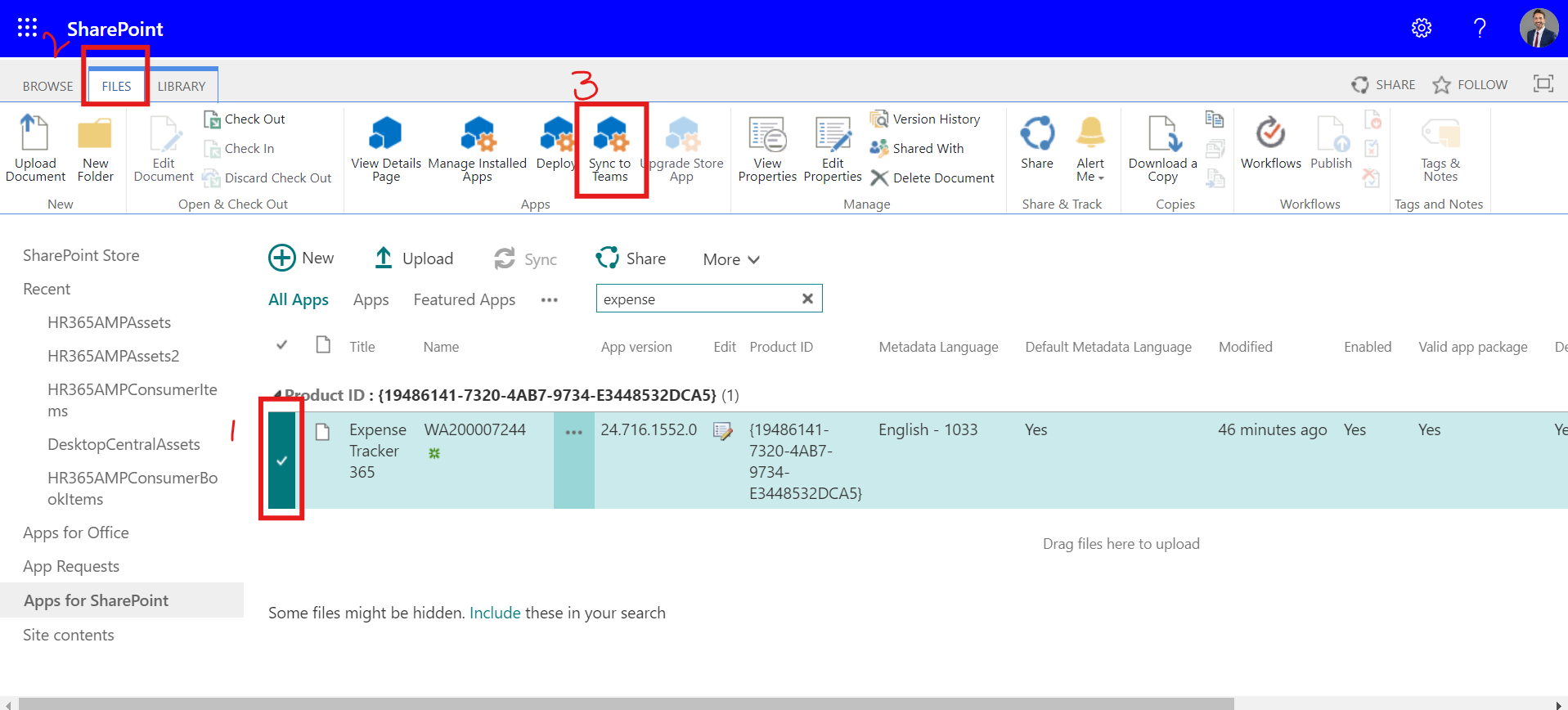Open the views ellipsis menu
Viewport: 1568px width, 710px height.
coord(550,300)
